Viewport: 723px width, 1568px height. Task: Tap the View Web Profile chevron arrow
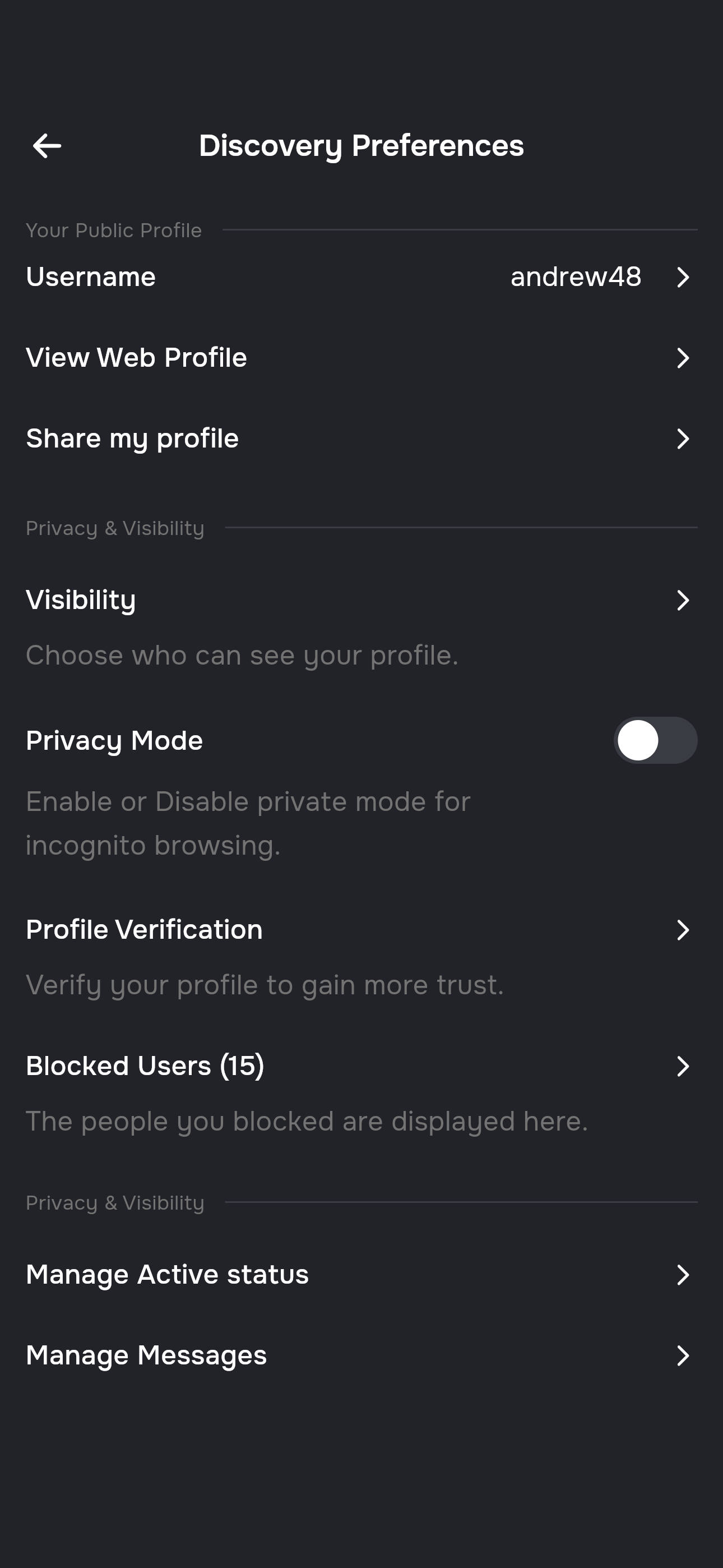tap(683, 358)
